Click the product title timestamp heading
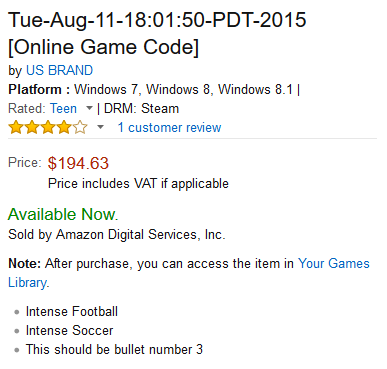387x369 pixels. 157,20
